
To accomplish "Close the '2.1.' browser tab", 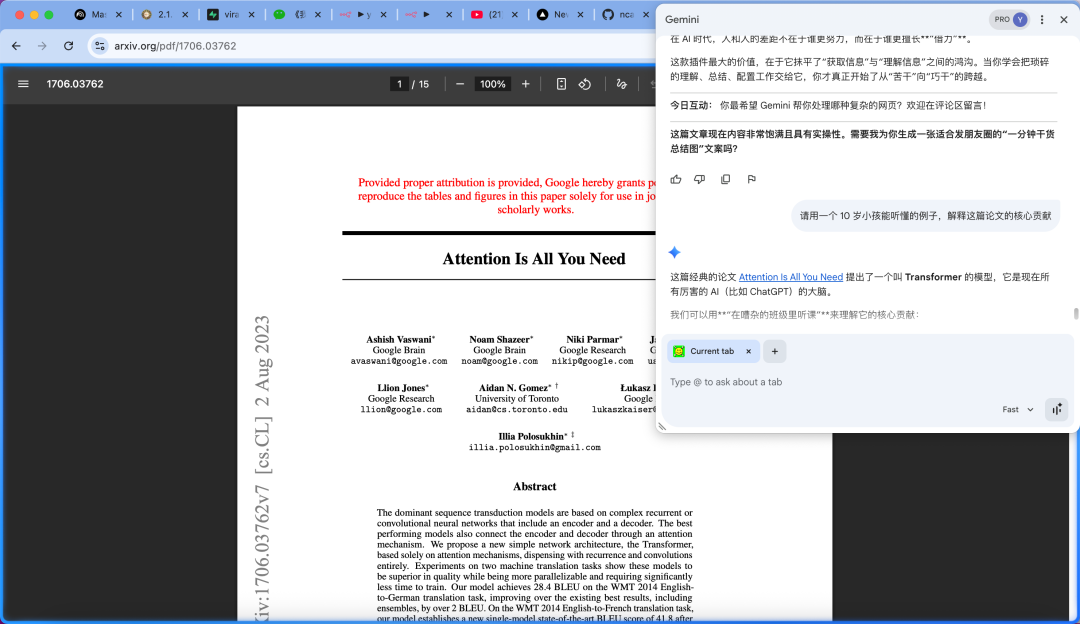I will (x=185, y=14).
